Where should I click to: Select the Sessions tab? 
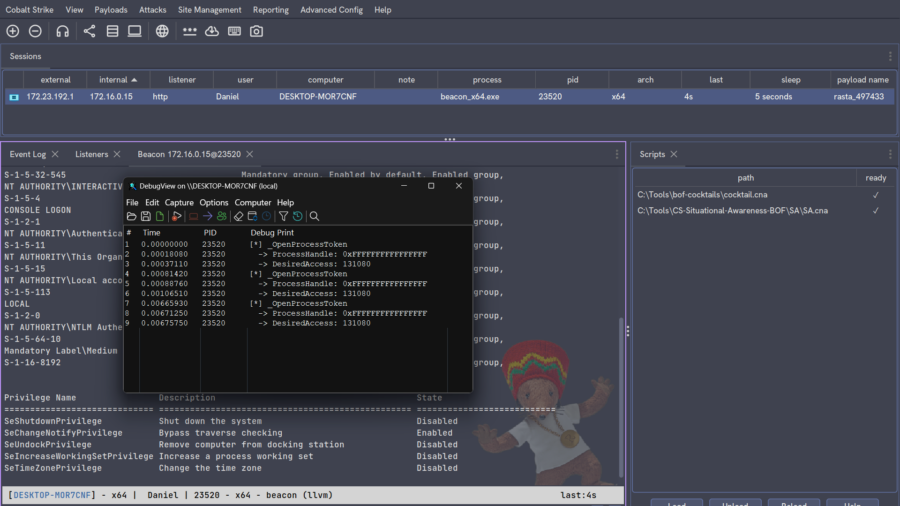point(25,56)
